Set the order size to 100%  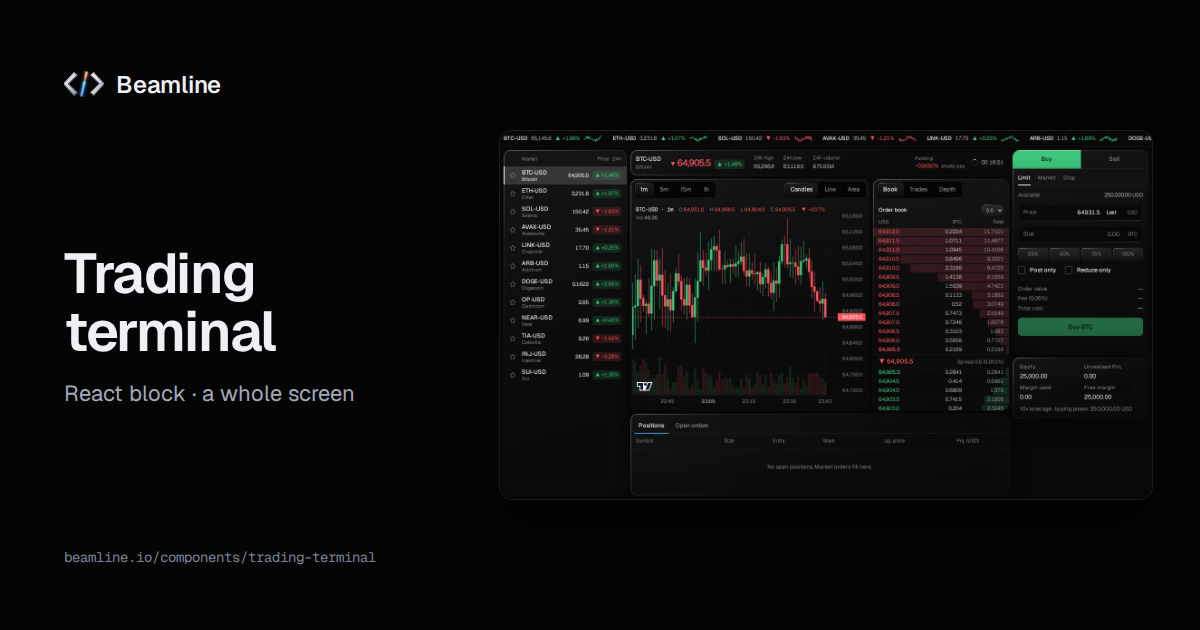point(1128,254)
